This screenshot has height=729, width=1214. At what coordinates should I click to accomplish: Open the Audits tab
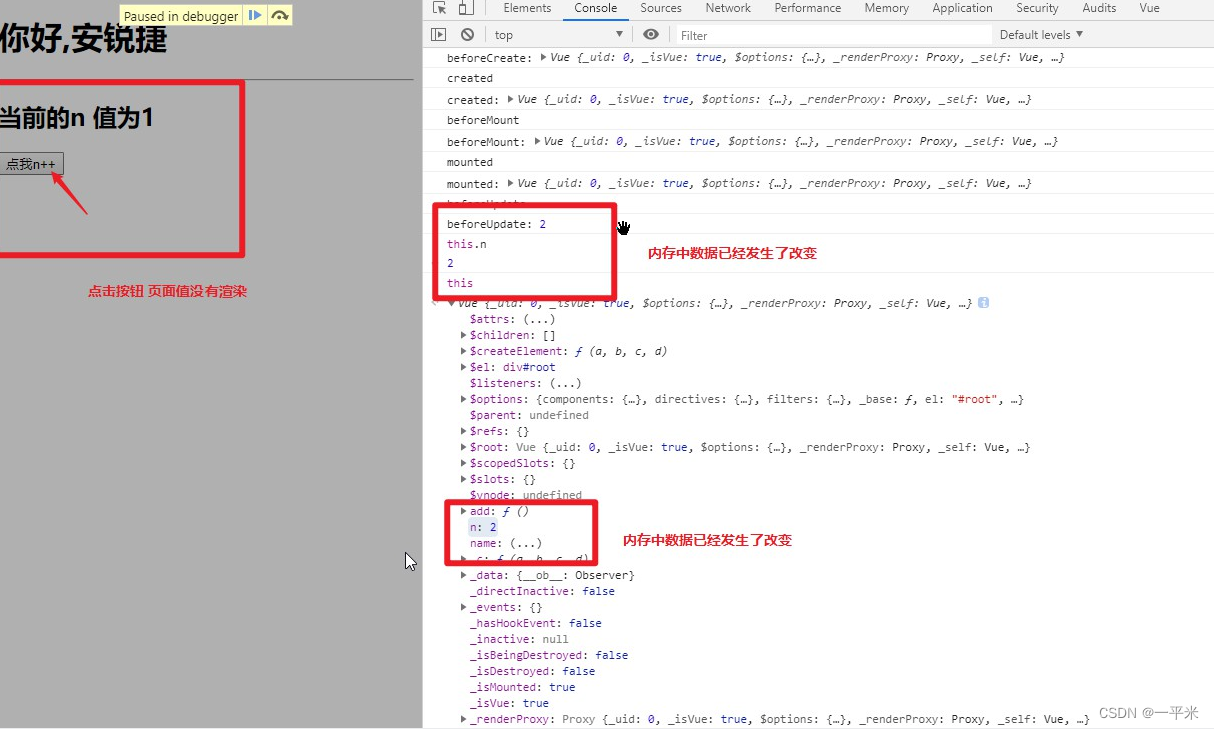(x=1099, y=8)
